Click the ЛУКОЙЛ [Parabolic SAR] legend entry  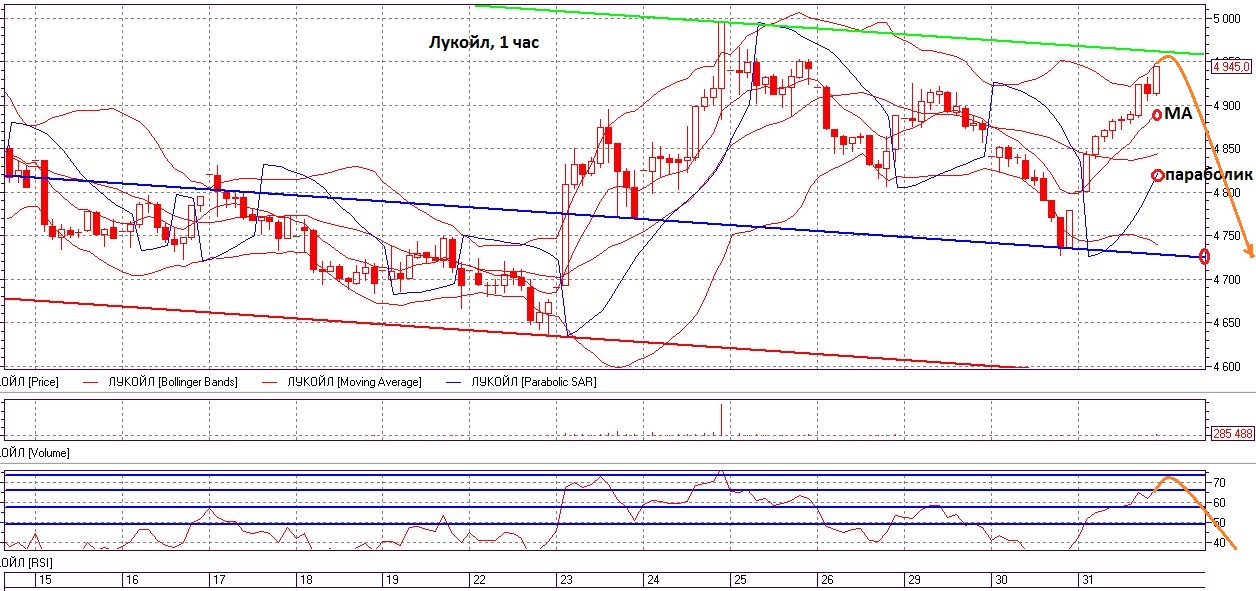[x=532, y=382]
